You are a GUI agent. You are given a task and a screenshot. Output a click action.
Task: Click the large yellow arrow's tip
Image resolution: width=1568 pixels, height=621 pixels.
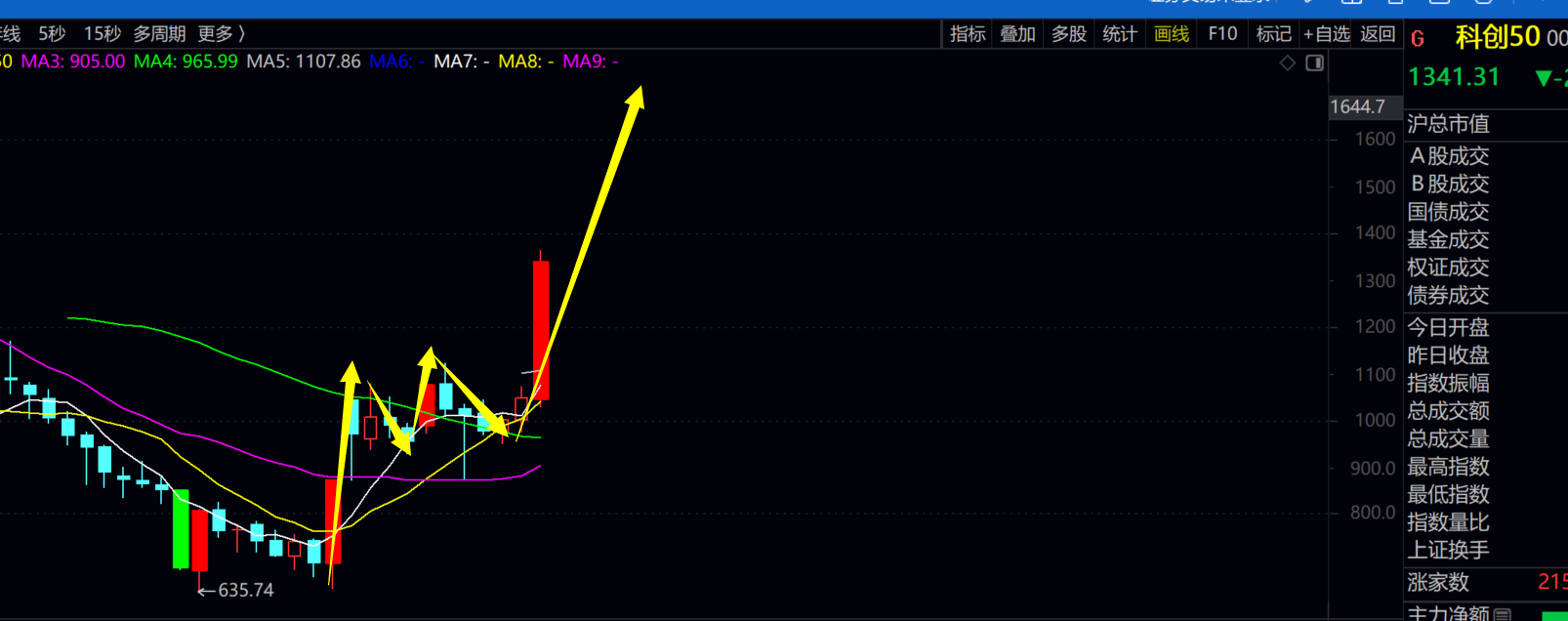pyautogui.click(x=638, y=92)
